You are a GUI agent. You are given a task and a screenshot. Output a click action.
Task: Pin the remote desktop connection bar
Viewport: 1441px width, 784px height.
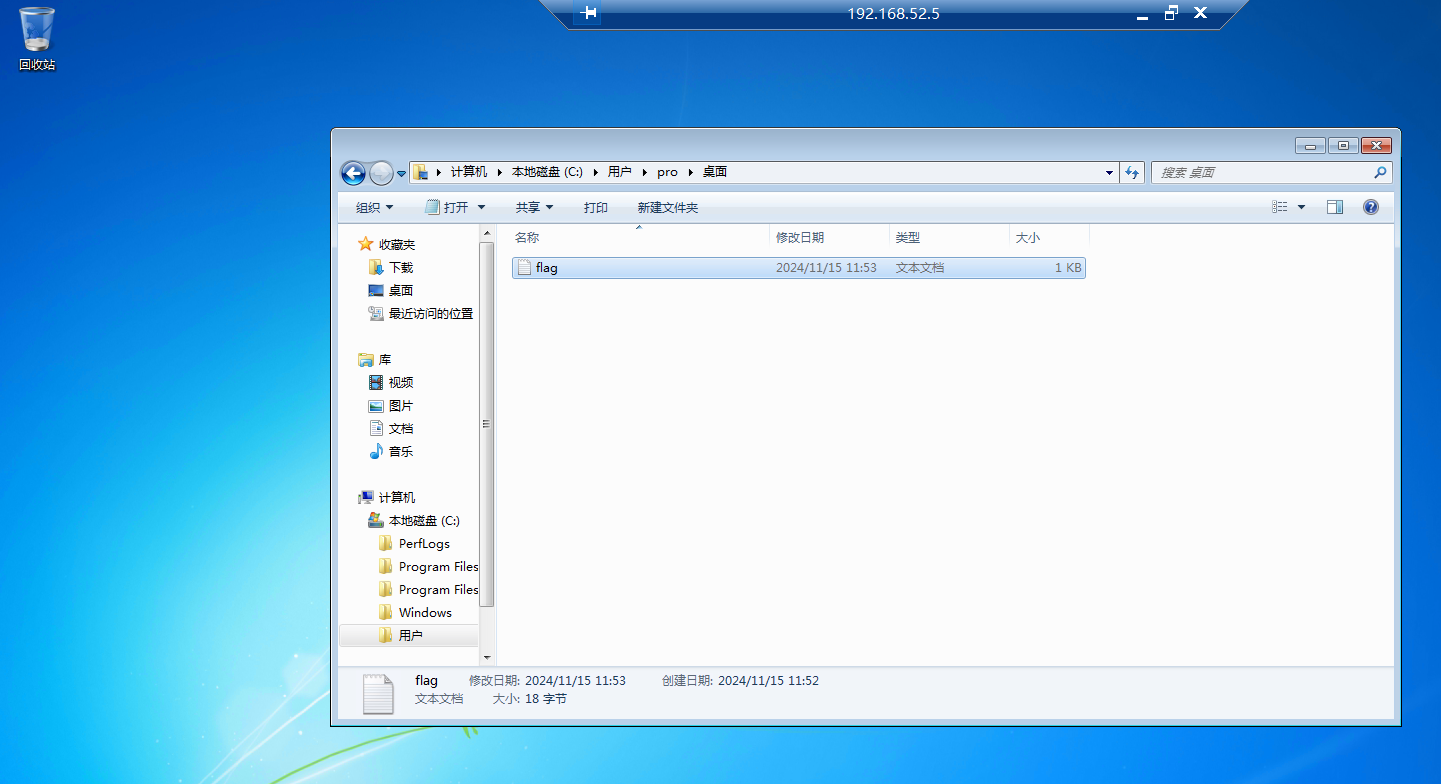point(588,13)
